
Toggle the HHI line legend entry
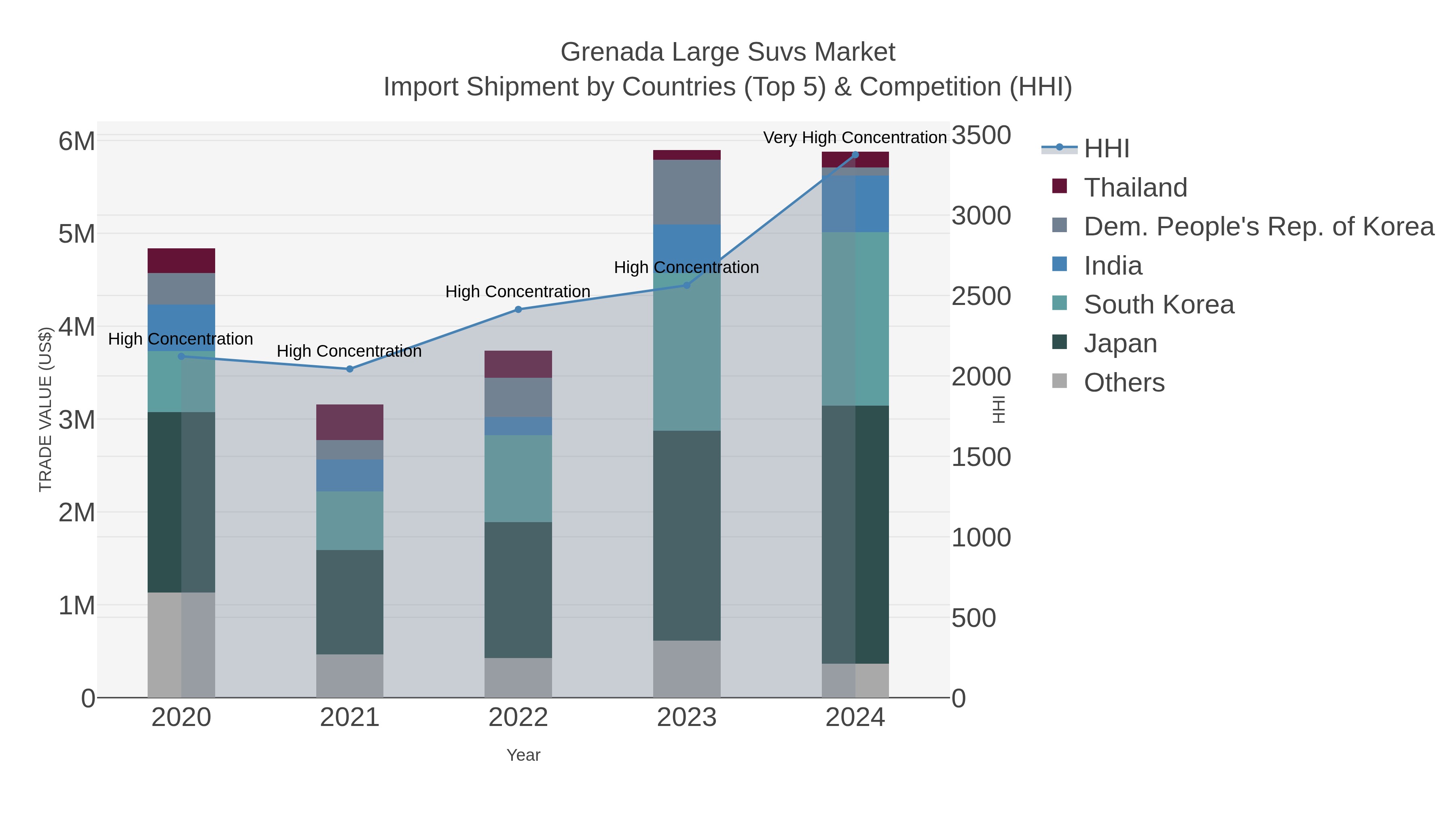point(1086,148)
